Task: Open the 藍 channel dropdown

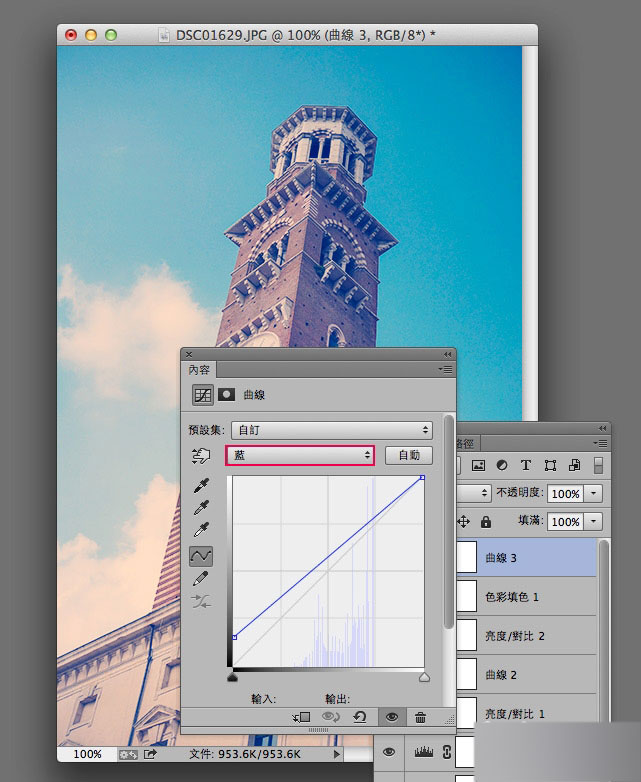Action: [x=299, y=455]
